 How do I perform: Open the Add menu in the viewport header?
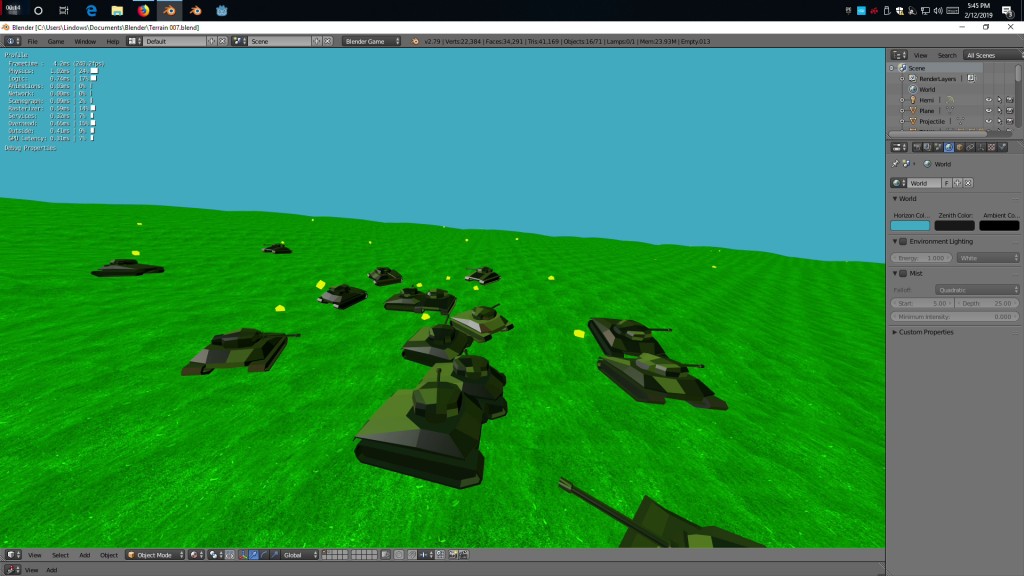coord(86,555)
